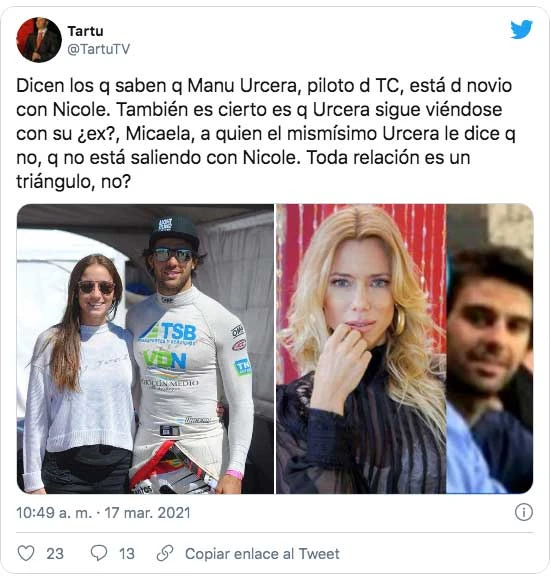Click the blue Twitter bird logo
Image resolution: width=551 pixels, height=580 pixels.
[x=521, y=30]
